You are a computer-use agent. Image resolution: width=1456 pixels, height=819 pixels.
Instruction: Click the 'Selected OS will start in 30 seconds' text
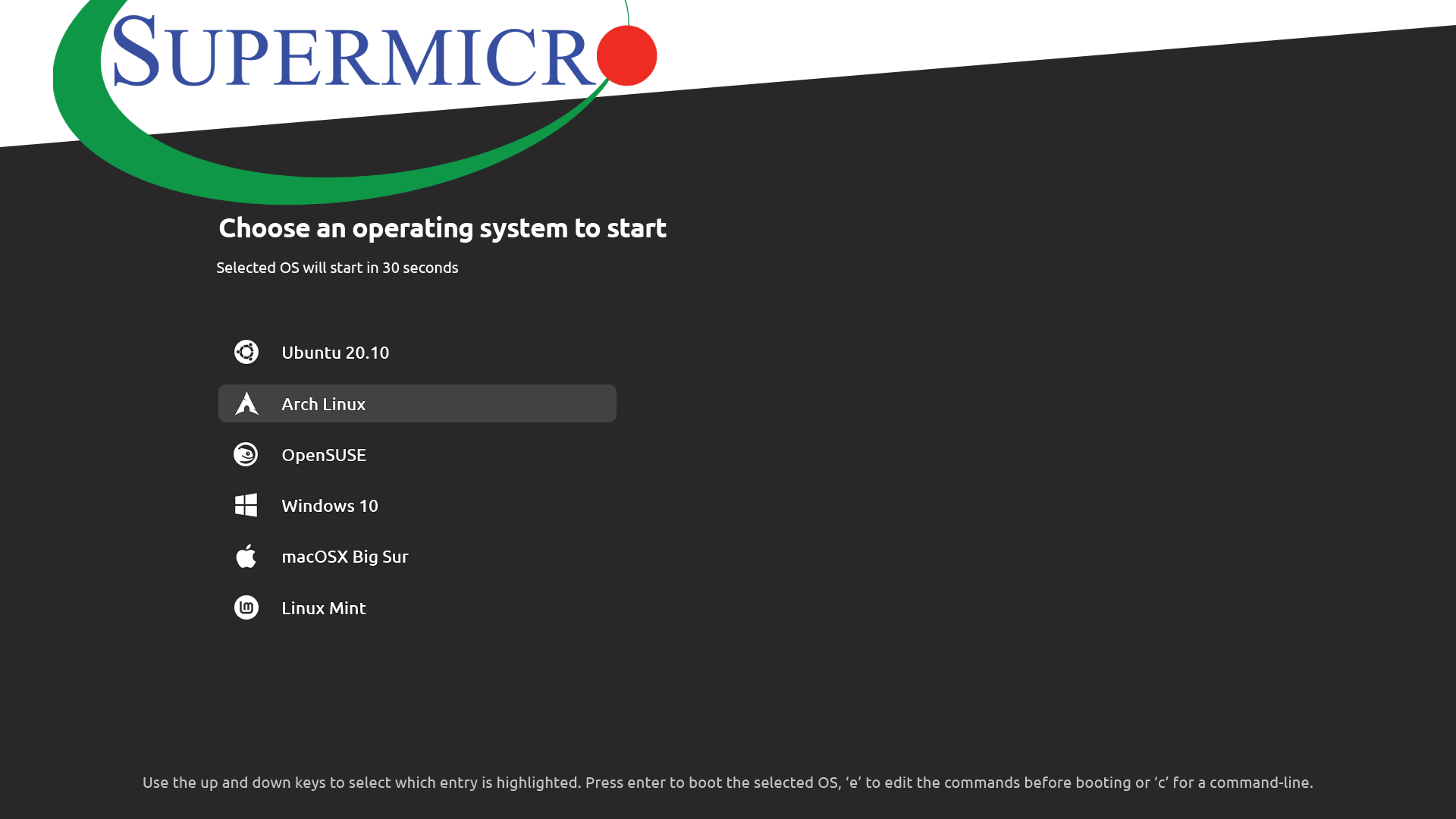(337, 268)
